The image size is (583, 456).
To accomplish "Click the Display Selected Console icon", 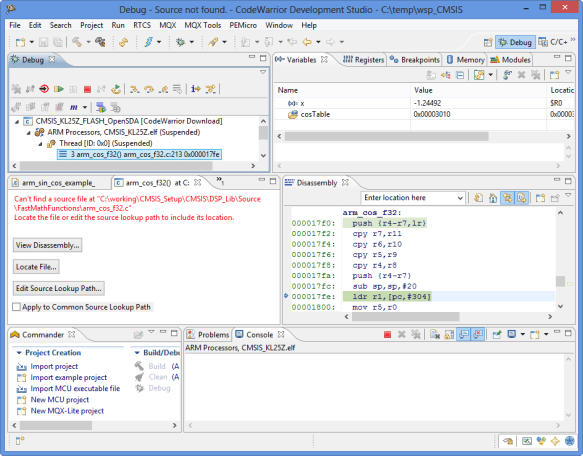I will [512, 335].
